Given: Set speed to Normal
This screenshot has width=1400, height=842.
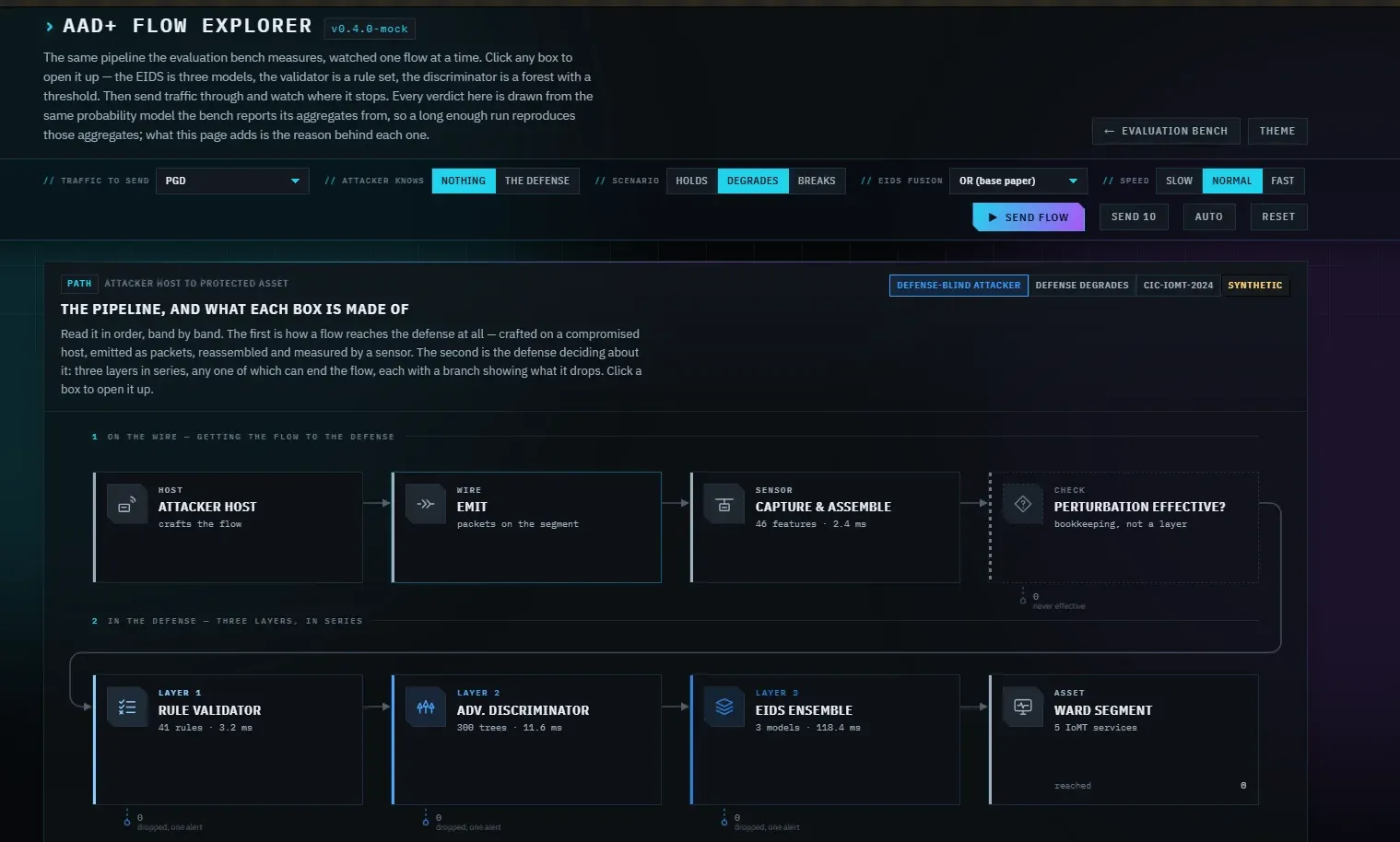Looking at the screenshot, I should pyautogui.click(x=1232, y=181).
